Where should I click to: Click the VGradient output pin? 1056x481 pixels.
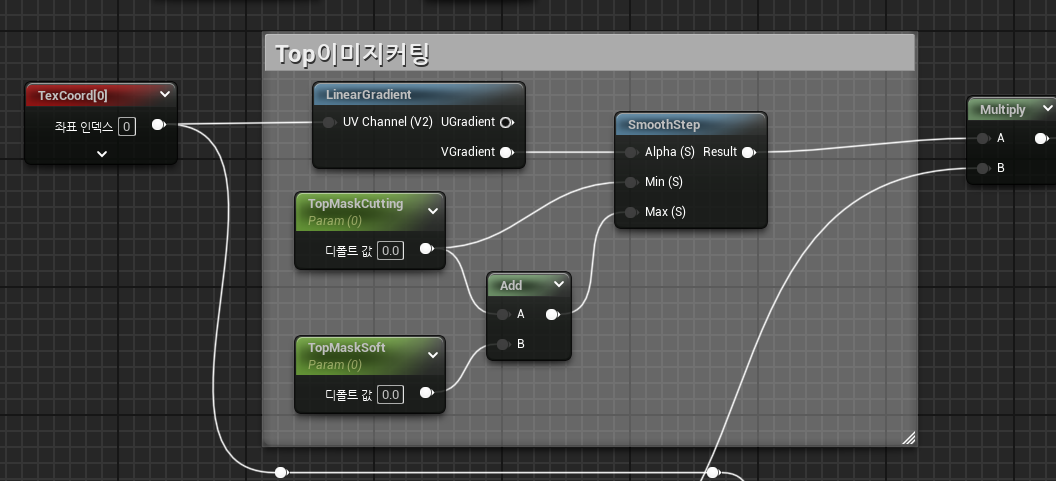point(506,152)
